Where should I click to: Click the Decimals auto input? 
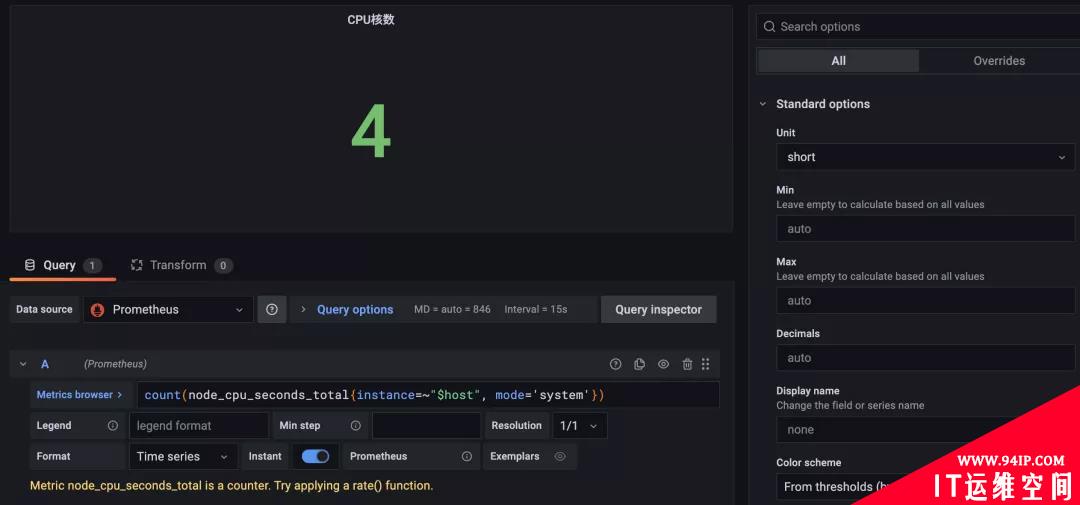(925, 358)
